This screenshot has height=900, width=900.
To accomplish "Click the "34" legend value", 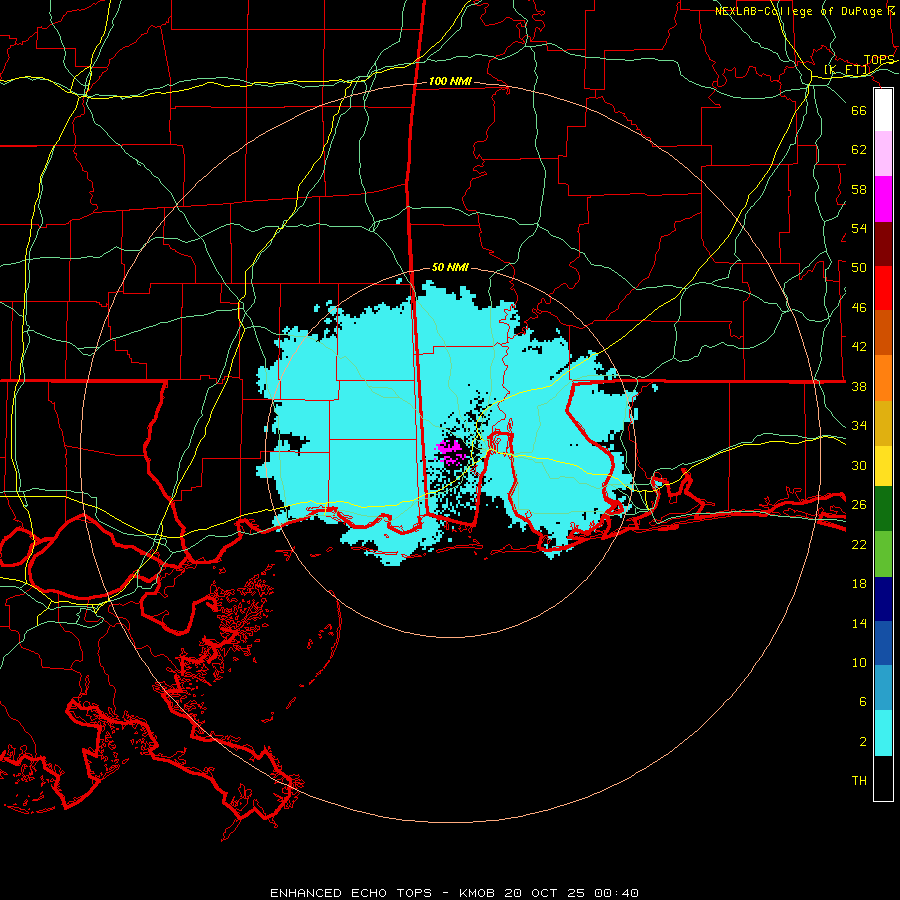I will coord(859,426).
